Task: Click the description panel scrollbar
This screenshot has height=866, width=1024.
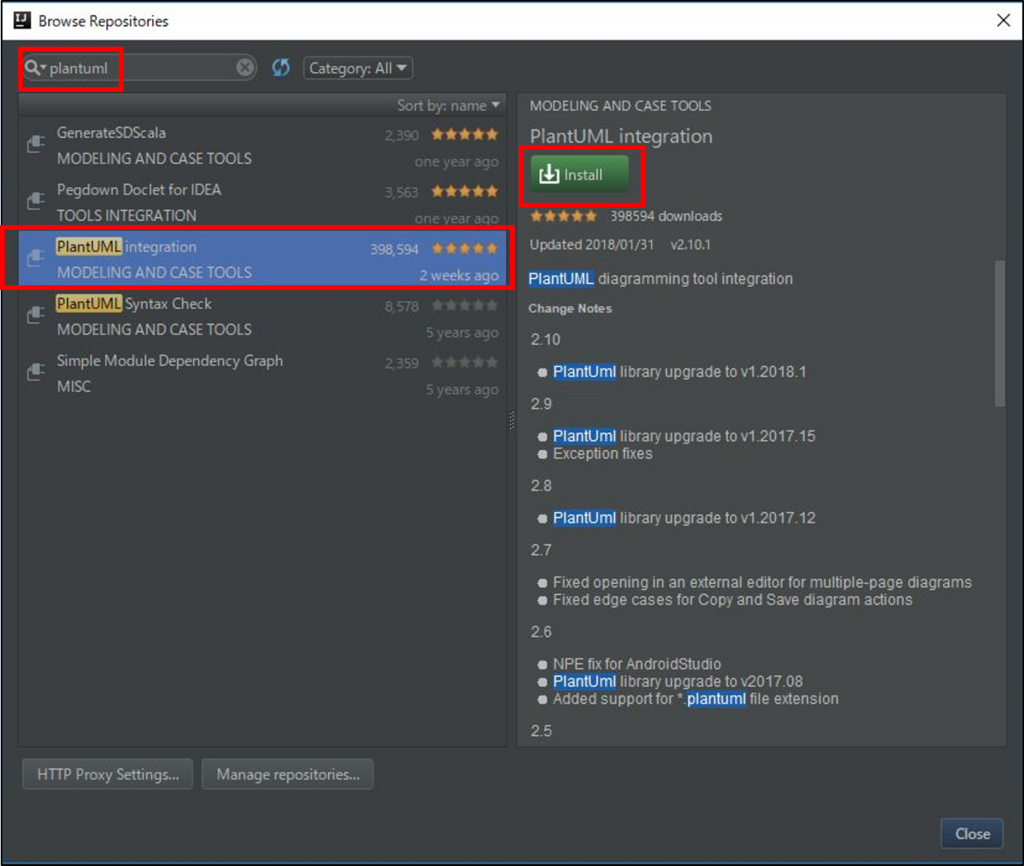Action: pyautogui.click(x=999, y=333)
